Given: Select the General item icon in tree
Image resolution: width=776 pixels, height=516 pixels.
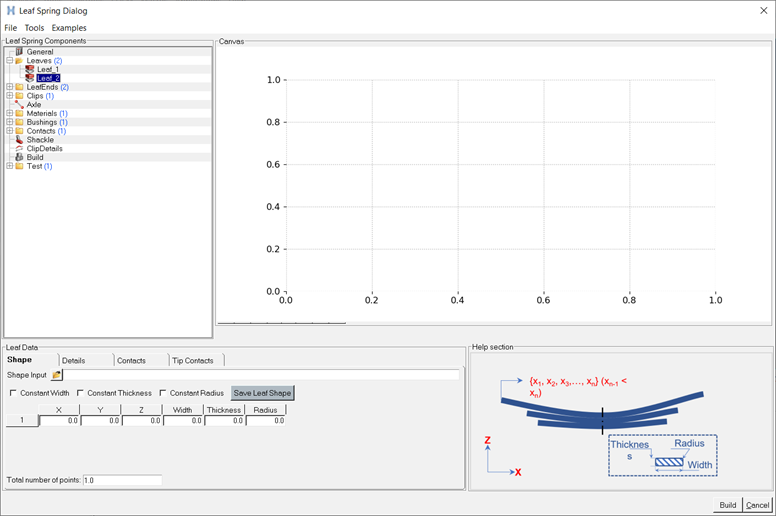Looking at the screenshot, I should tap(19, 52).
